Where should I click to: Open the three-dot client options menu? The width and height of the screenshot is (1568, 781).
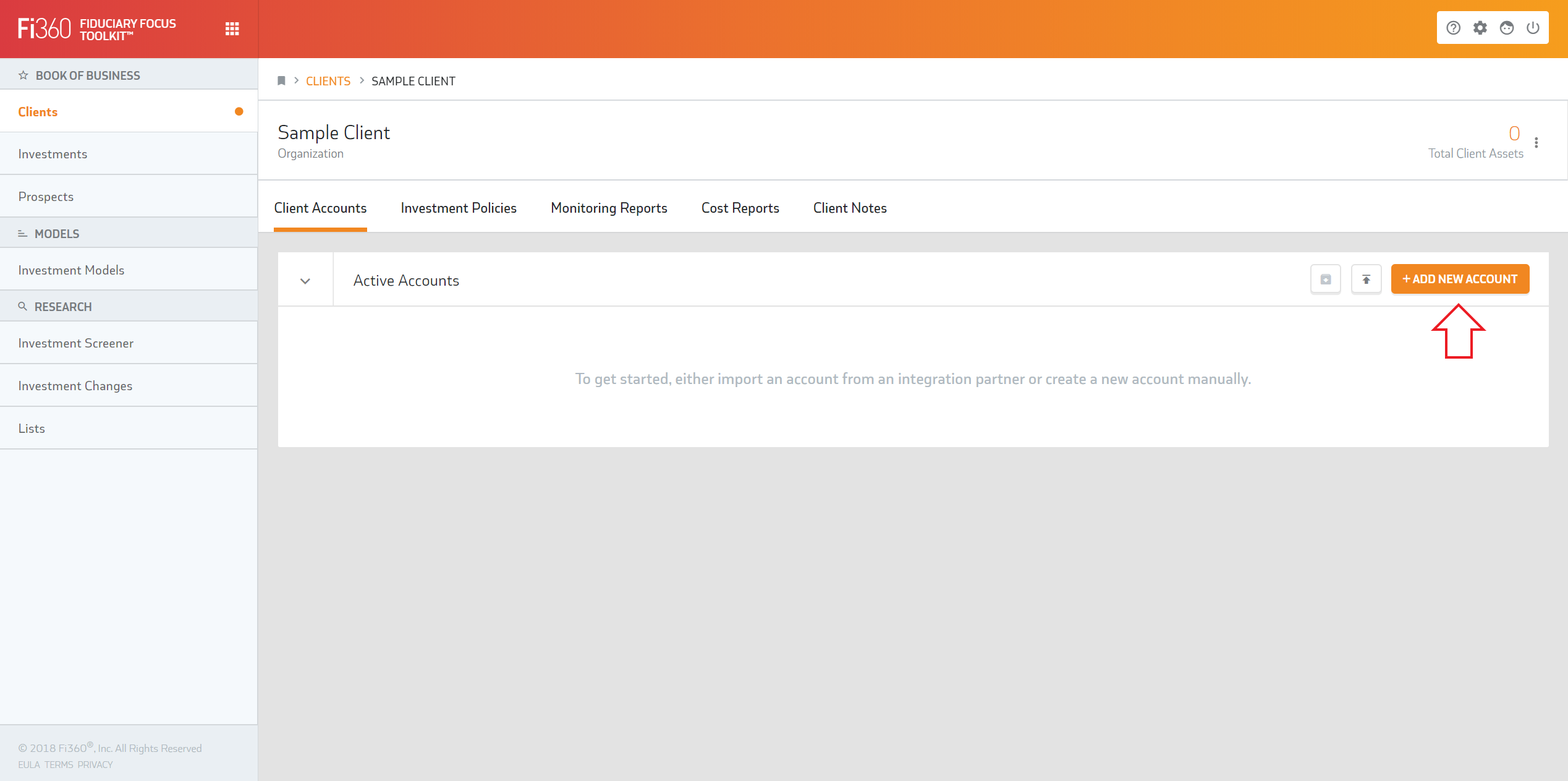(x=1536, y=143)
